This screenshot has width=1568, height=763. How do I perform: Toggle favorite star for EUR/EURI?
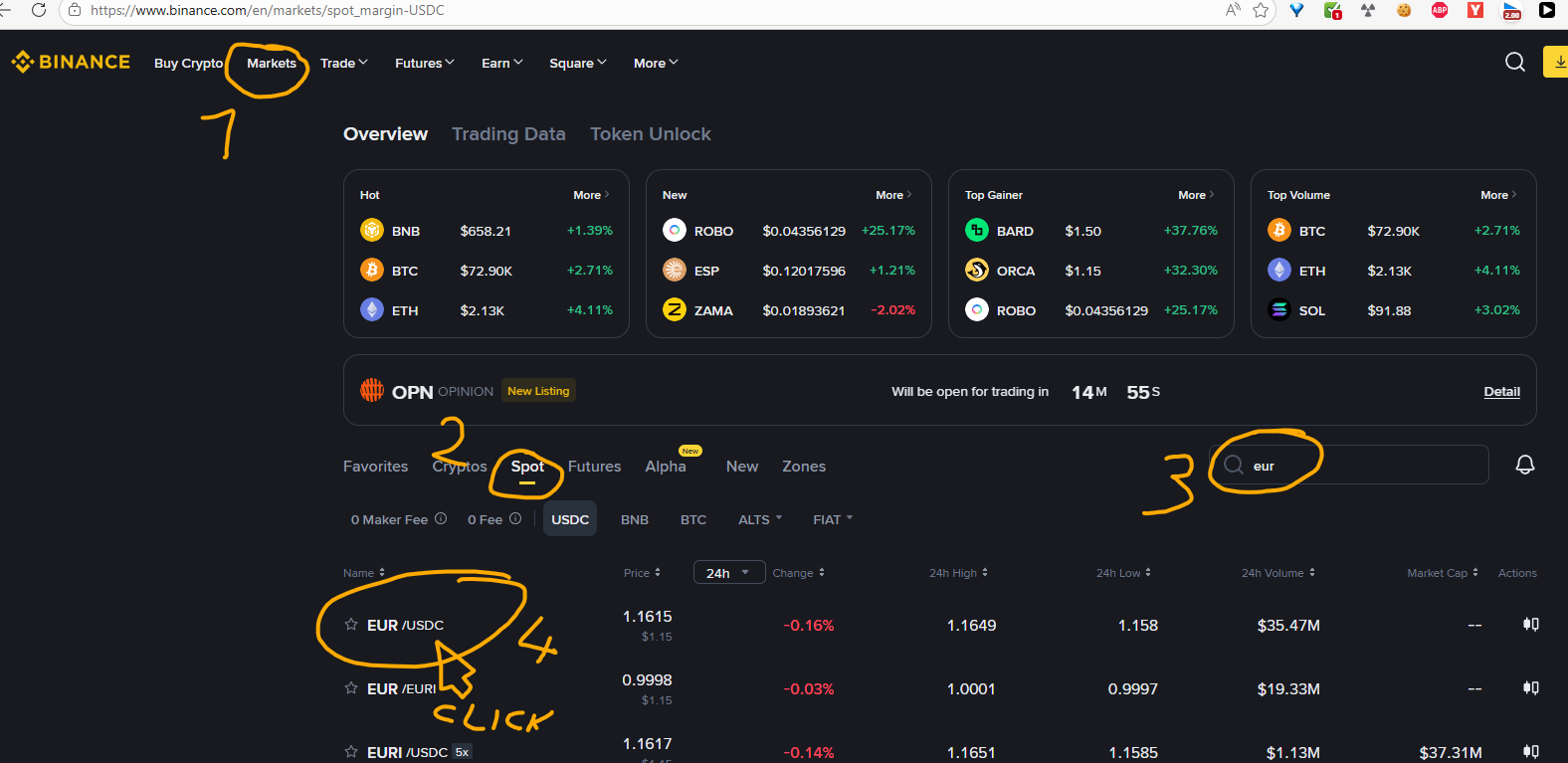tap(351, 688)
